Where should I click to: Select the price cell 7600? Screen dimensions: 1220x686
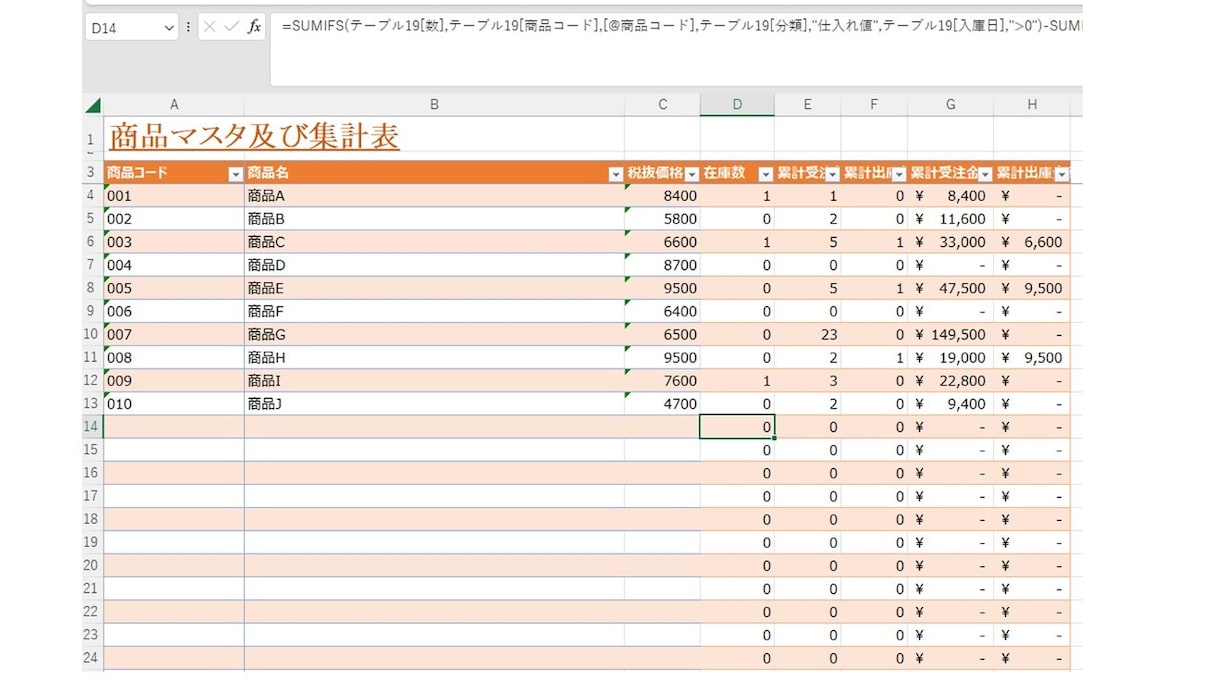point(662,381)
